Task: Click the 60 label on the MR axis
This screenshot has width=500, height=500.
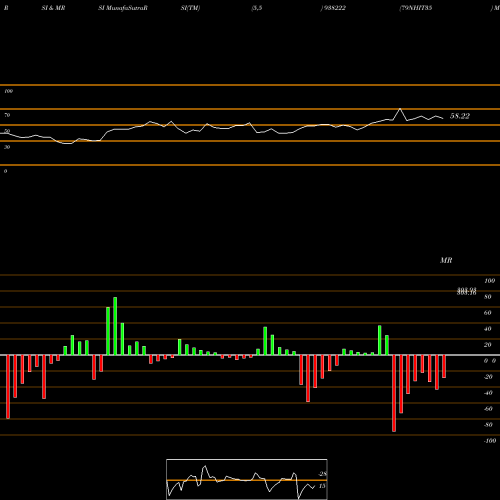Action: click(x=488, y=313)
